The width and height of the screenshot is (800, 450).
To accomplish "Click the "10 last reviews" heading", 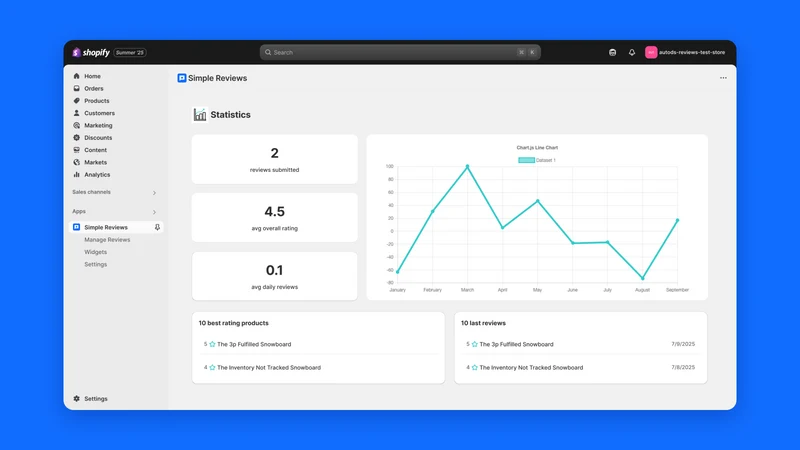I will pos(483,323).
